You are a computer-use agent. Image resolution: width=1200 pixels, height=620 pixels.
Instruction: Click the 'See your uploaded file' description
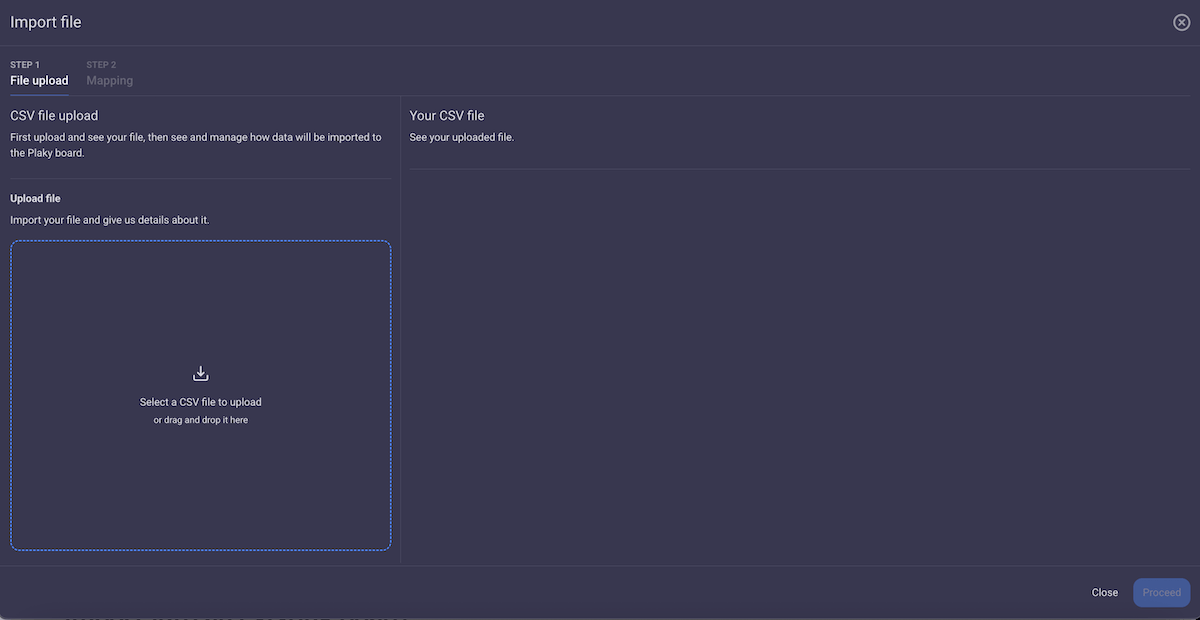(x=461, y=137)
